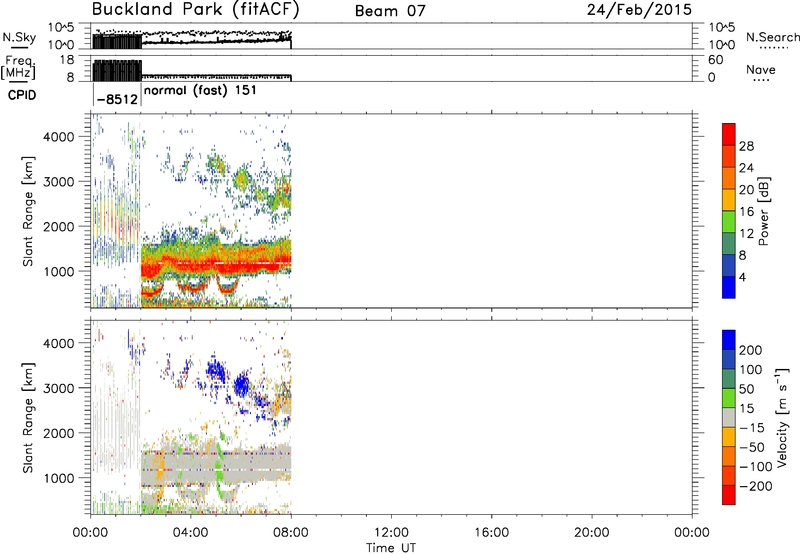The image size is (800, 554).
Task: Click the 'CPID' label
Action: (x=22, y=95)
